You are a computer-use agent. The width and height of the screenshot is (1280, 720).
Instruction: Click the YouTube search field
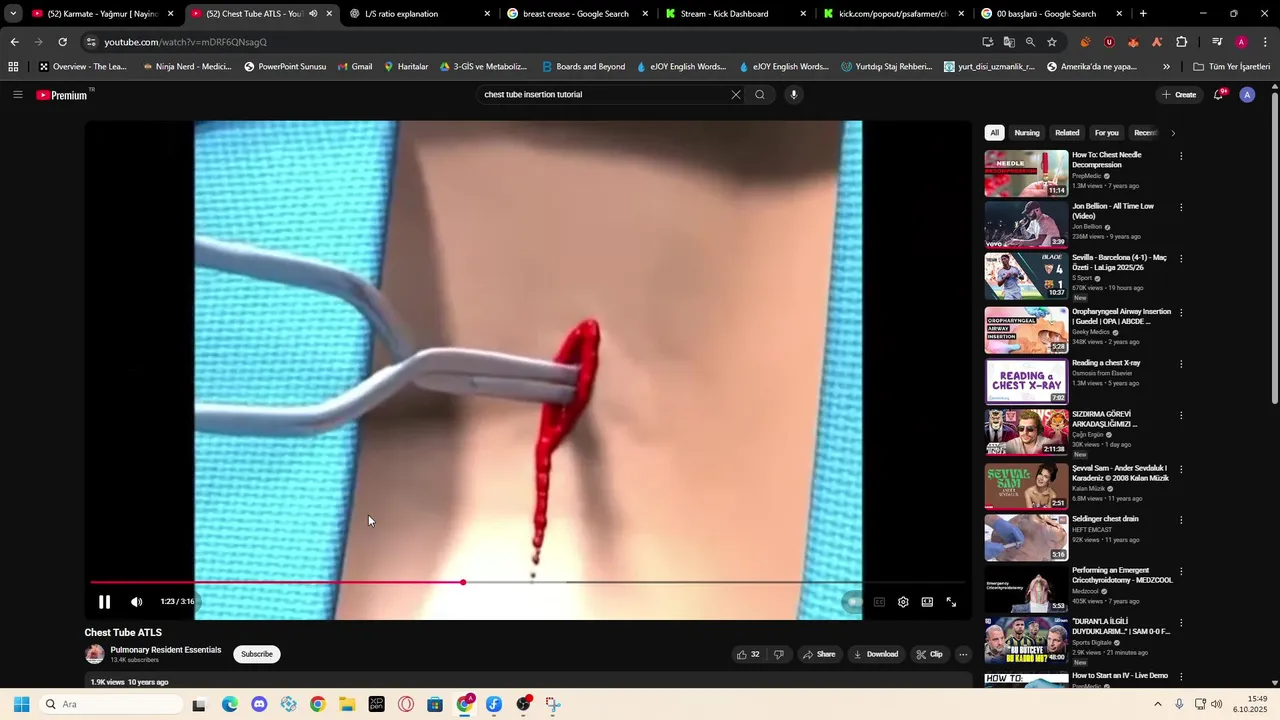[603, 95]
